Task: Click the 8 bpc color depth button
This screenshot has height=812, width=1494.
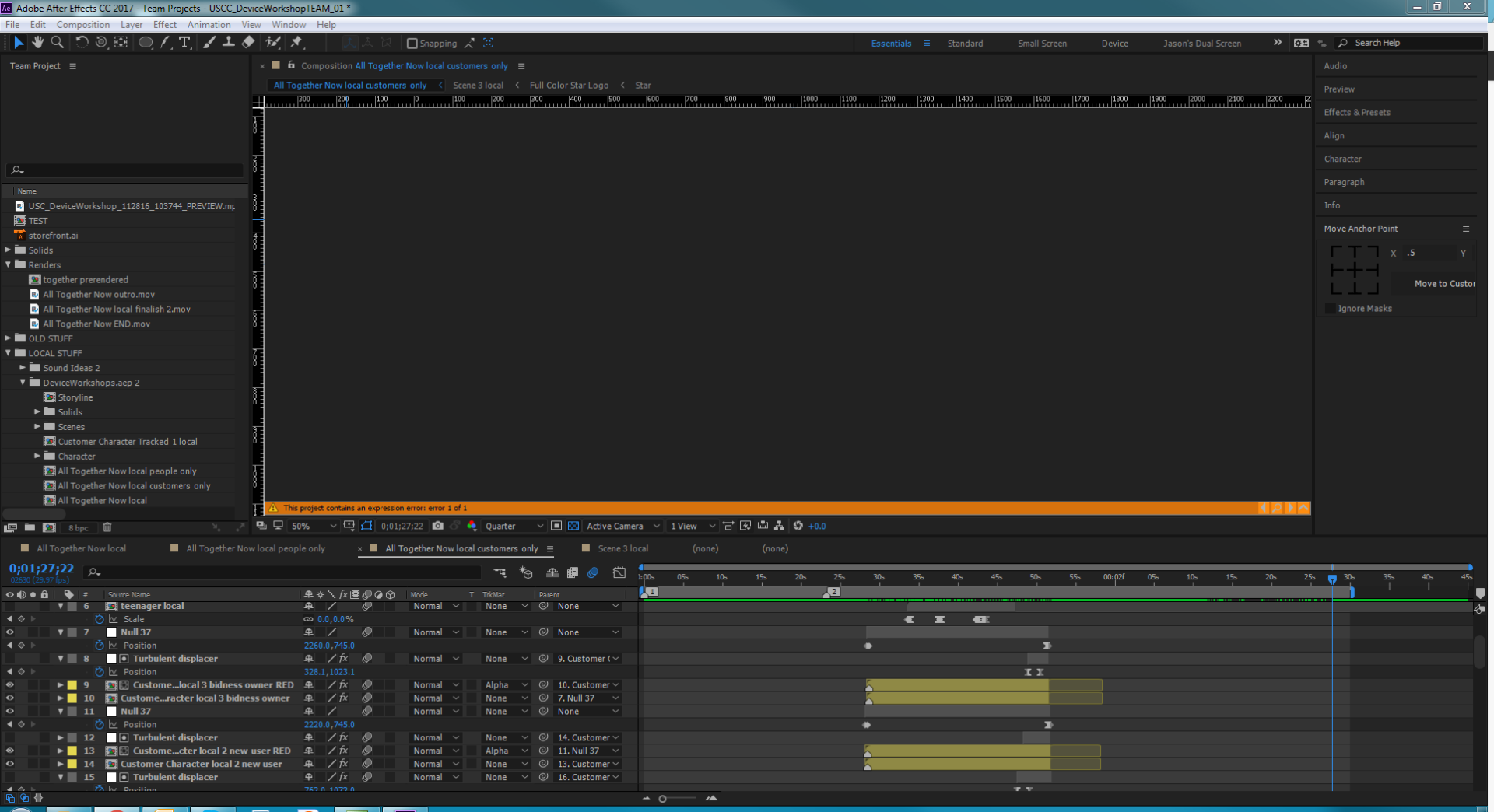Action: point(78,528)
